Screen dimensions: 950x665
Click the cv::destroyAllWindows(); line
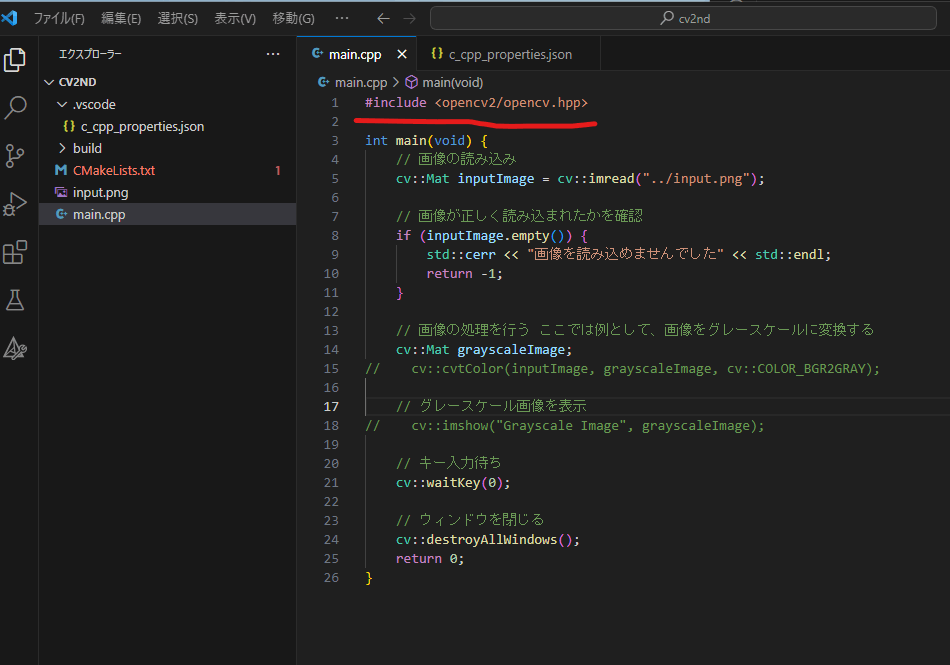click(488, 540)
